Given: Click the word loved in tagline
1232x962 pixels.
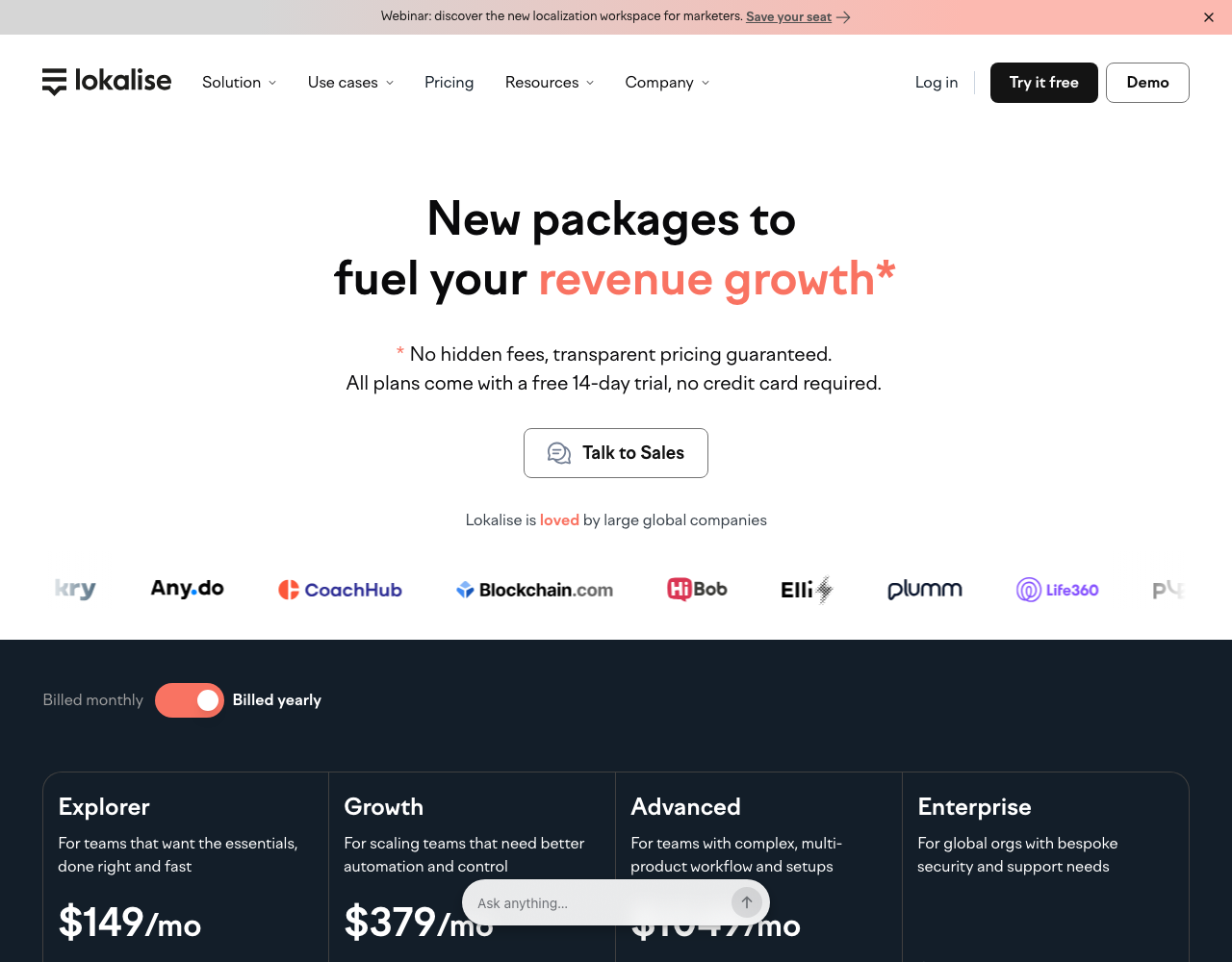Looking at the screenshot, I should (x=559, y=520).
